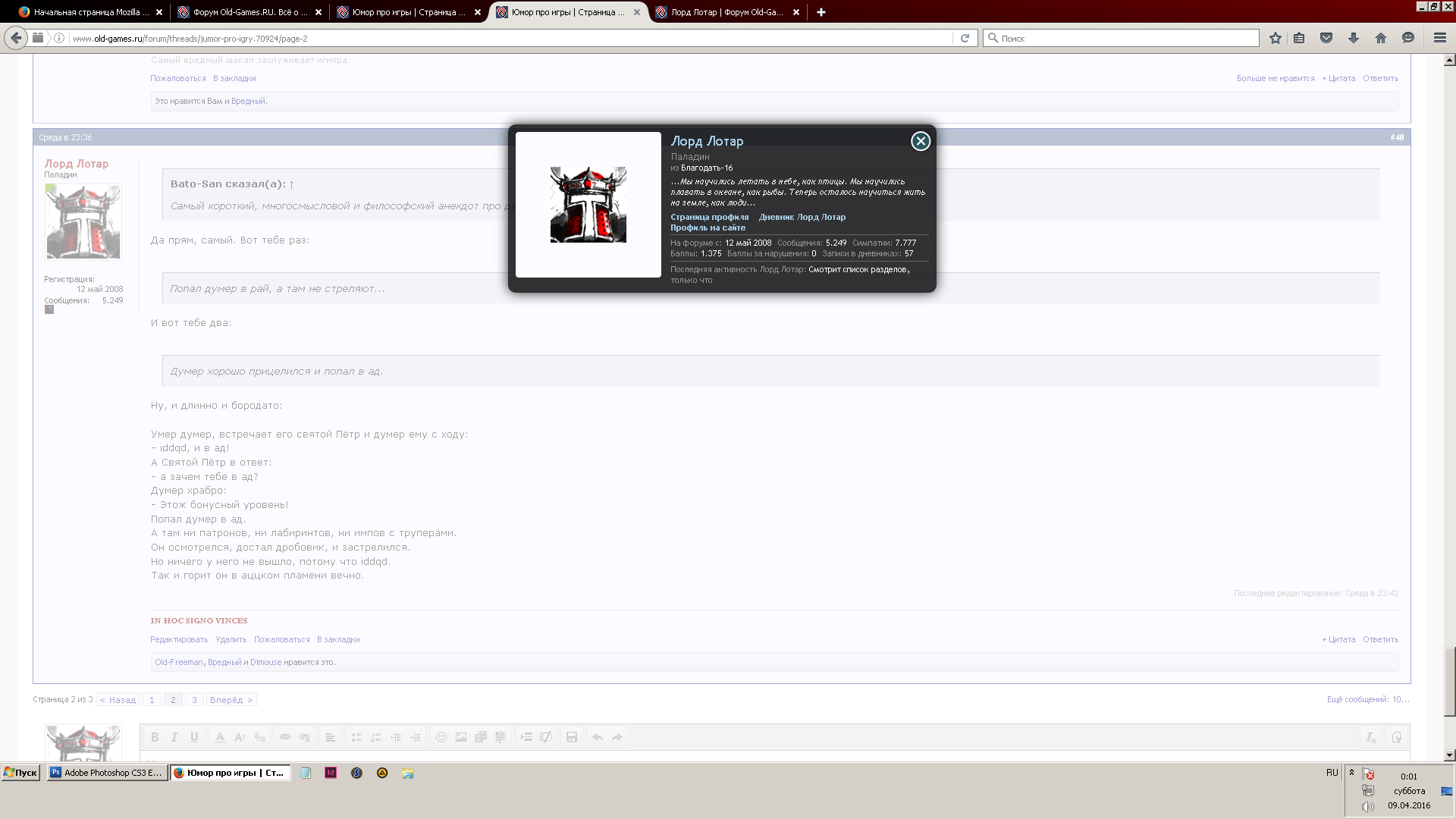Viewport: 1456px width, 819px height.
Task: Close the Лорд Лотар profile popup
Action: [x=920, y=141]
